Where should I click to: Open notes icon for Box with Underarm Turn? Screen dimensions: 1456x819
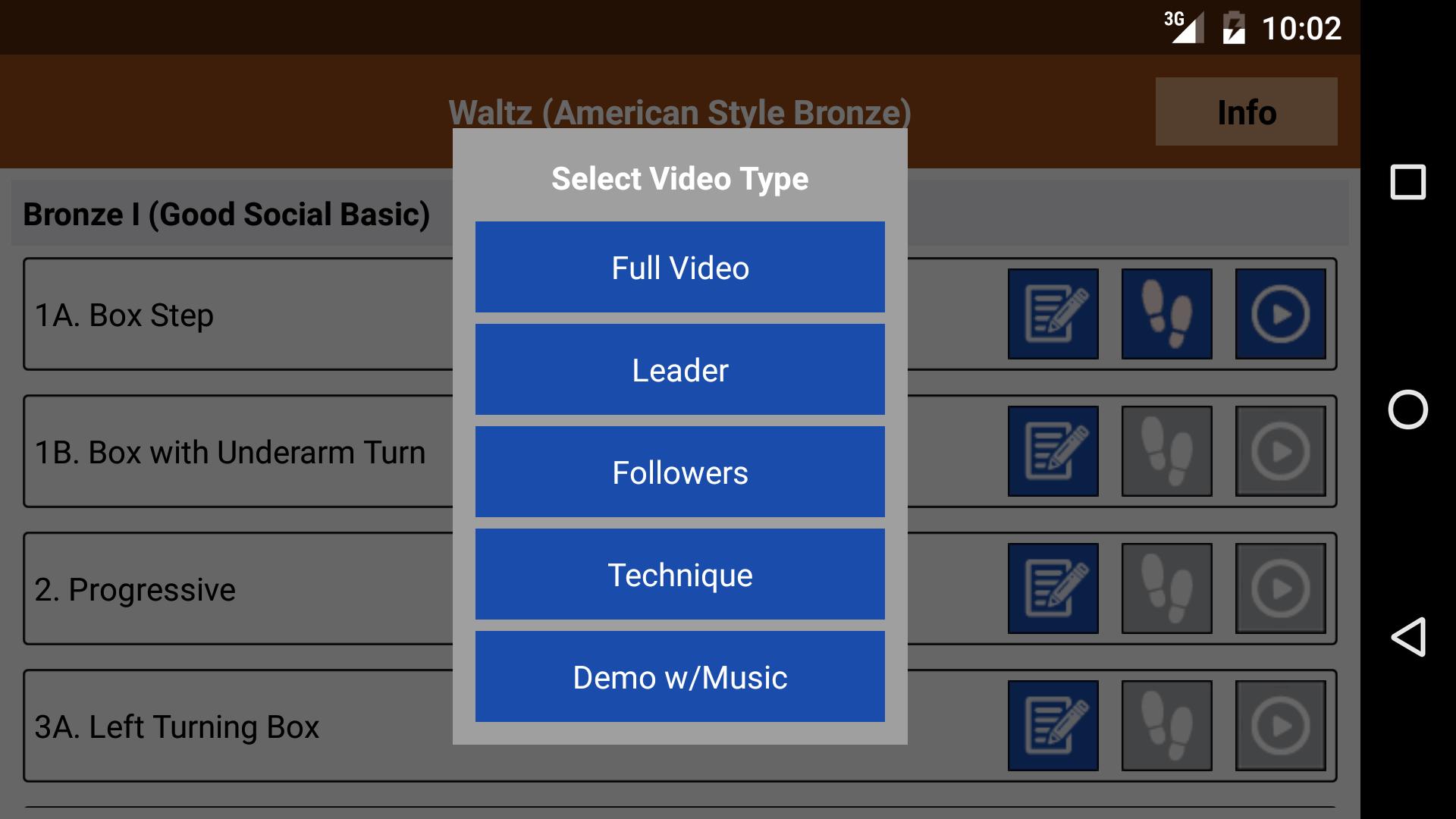(x=1053, y=451)
